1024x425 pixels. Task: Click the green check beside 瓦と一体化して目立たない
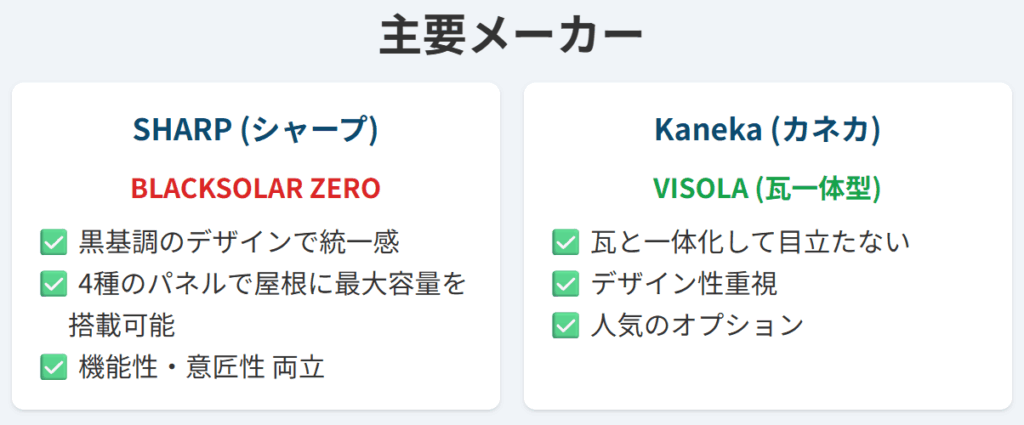[565, 243]
